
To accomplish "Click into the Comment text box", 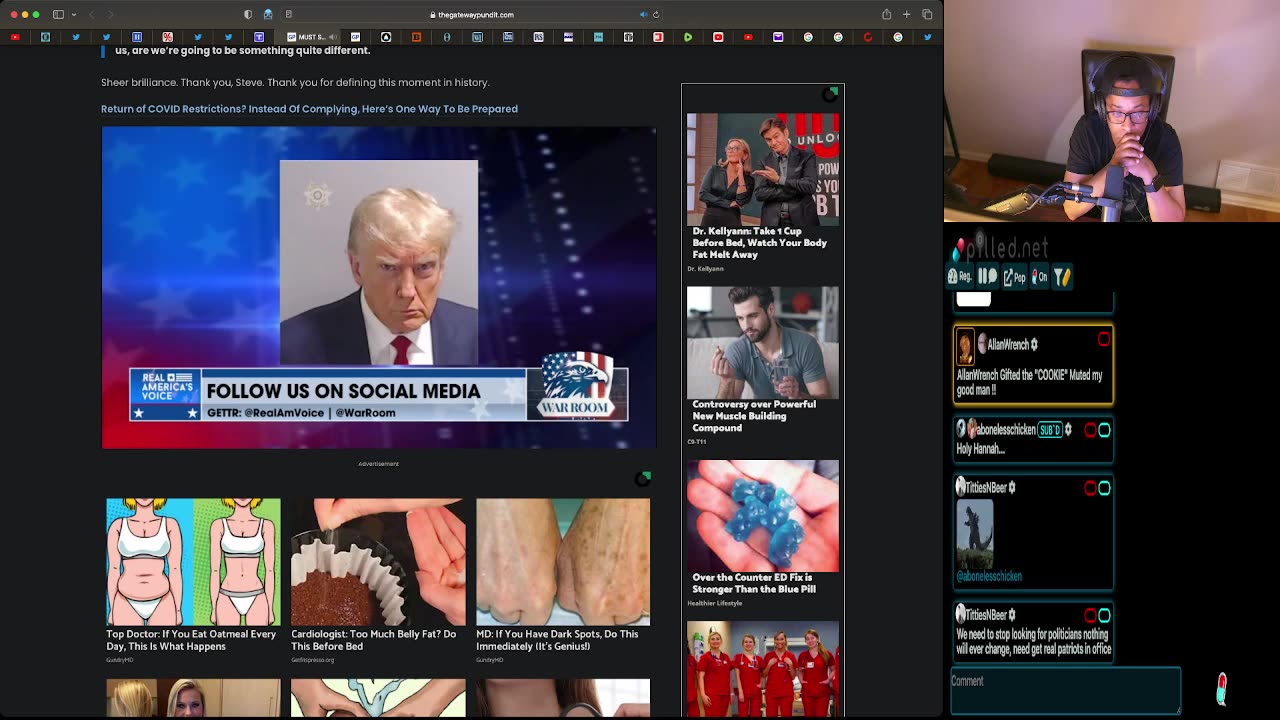I will click(x=1066, y=691).
